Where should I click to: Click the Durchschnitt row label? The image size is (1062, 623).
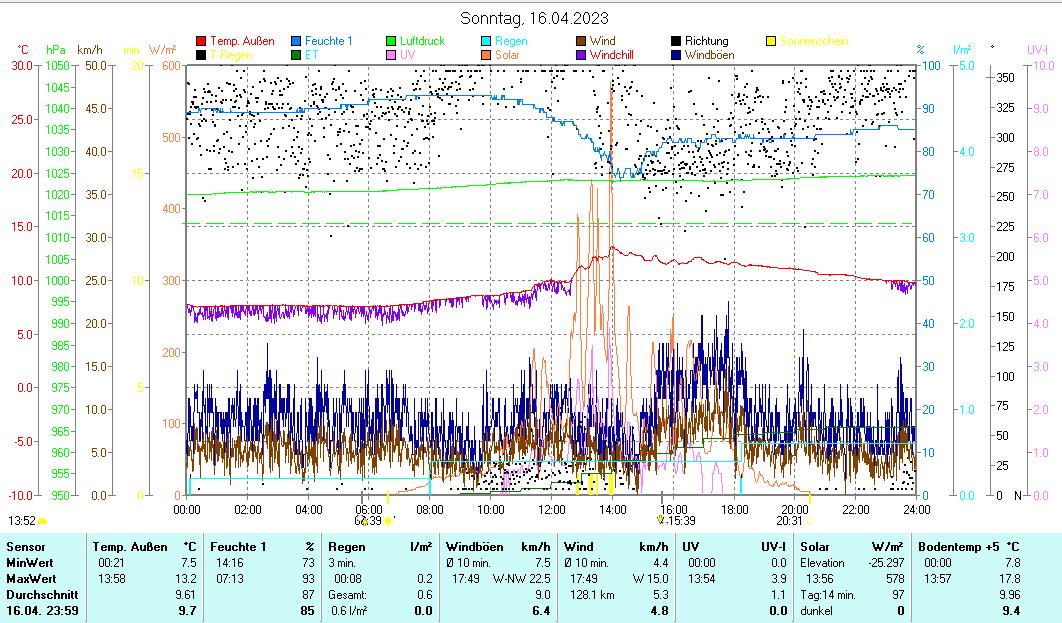pyautogui.click(x=37, y=595)
